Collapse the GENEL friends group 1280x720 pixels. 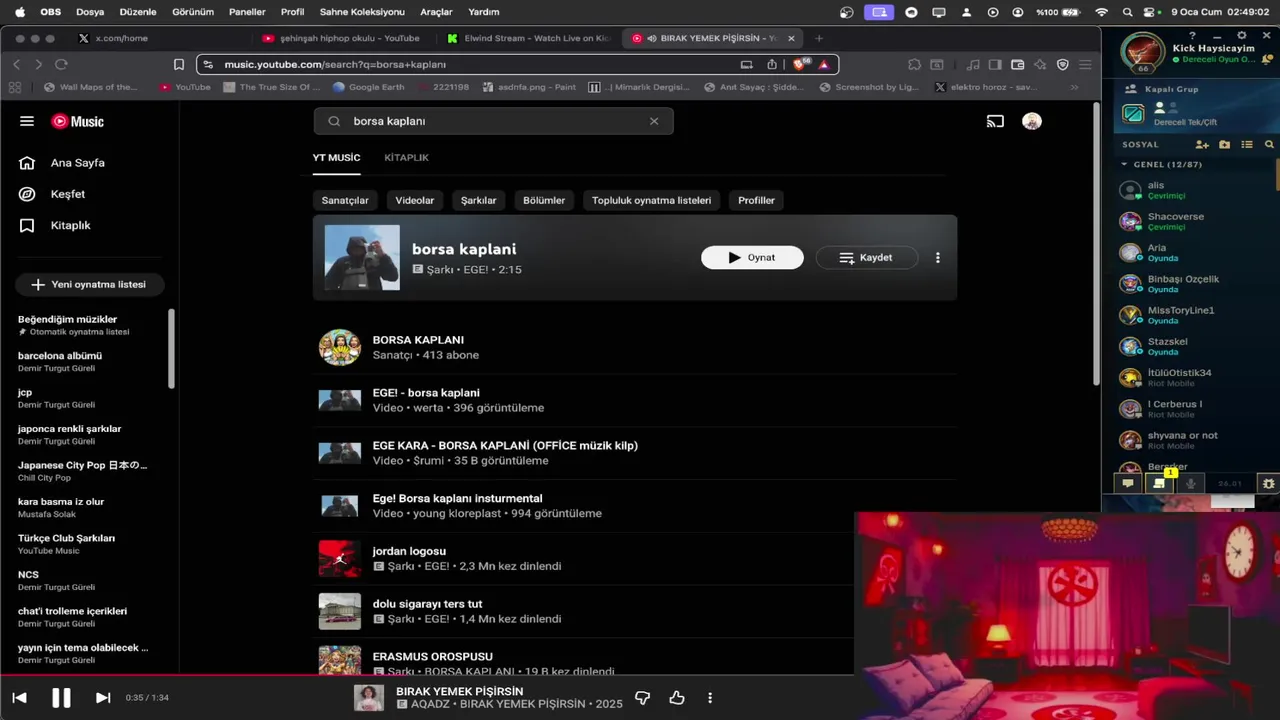pos(1124,164)
